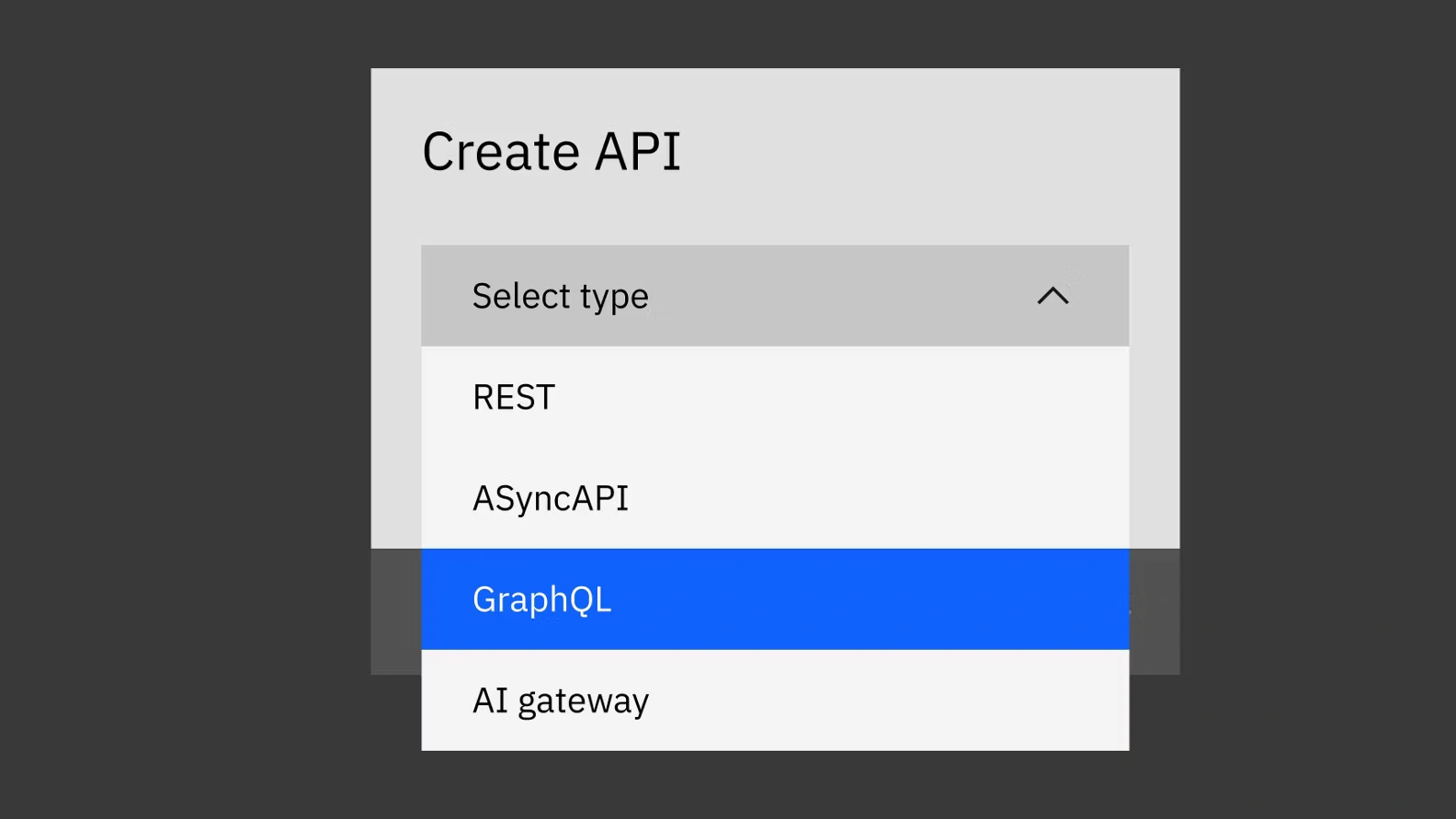Select the highlighted GraphQL option

775,599
